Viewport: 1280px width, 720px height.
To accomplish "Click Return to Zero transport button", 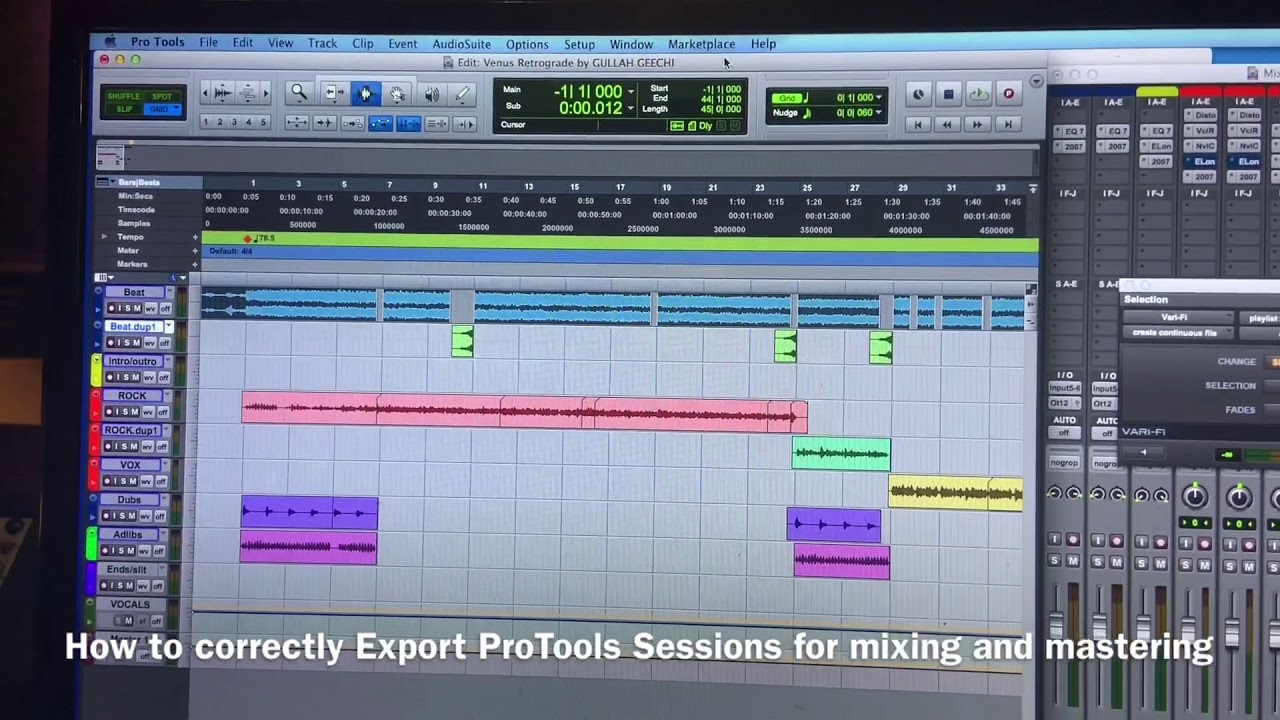I will click(x=918, y=124).
